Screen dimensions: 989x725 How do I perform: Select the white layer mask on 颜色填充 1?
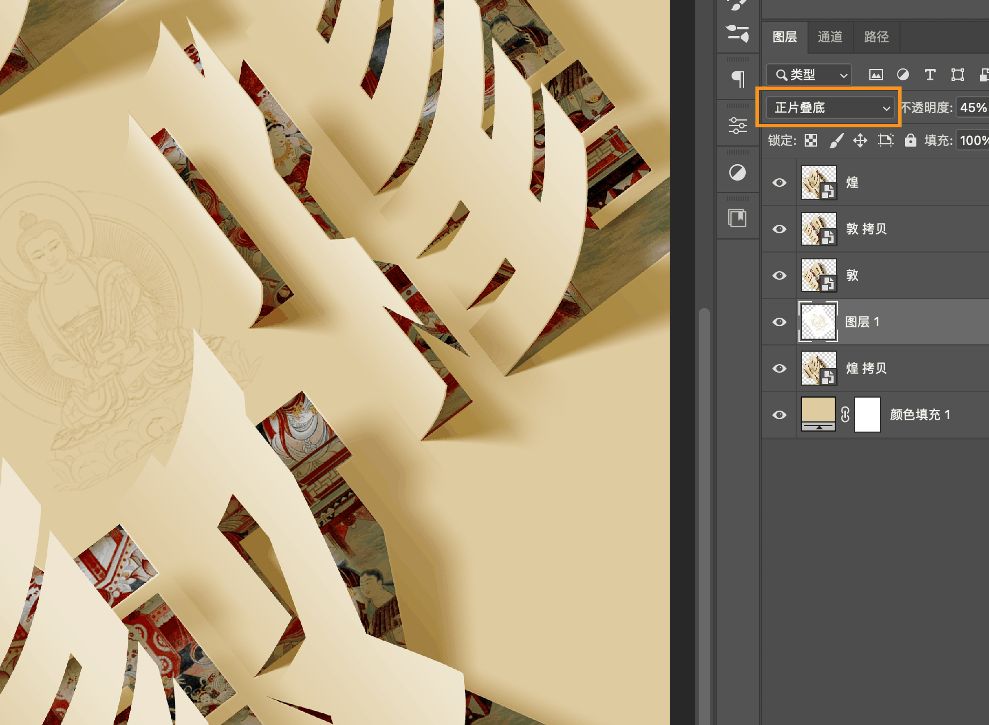(x=867, y=415)
